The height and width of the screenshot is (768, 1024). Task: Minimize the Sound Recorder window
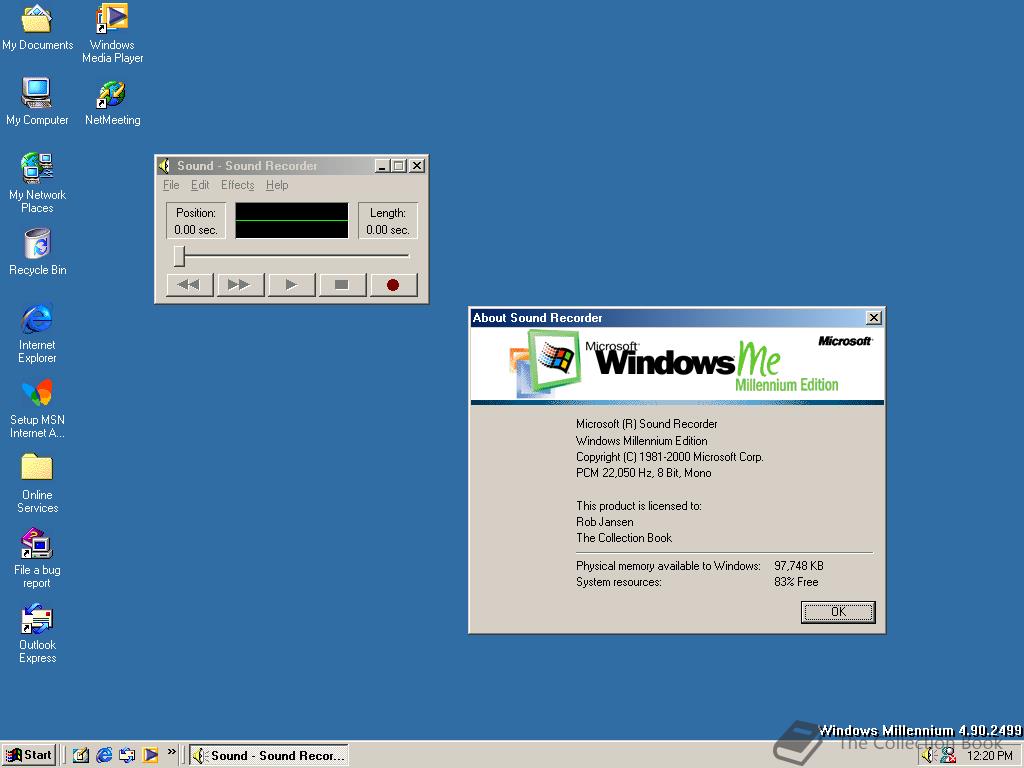click(383, 166)
